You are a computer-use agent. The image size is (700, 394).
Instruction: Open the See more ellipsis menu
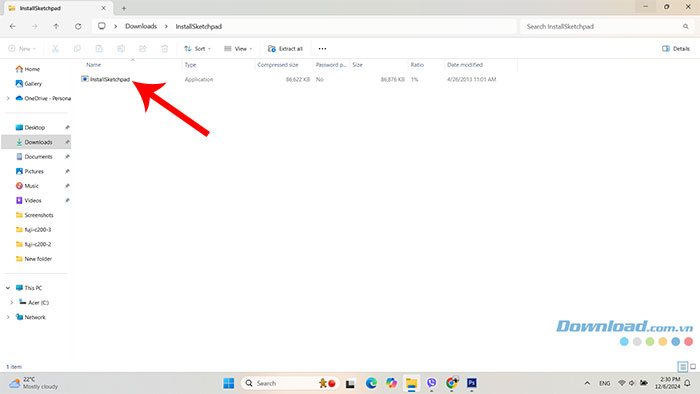click(x=322, y=49)
